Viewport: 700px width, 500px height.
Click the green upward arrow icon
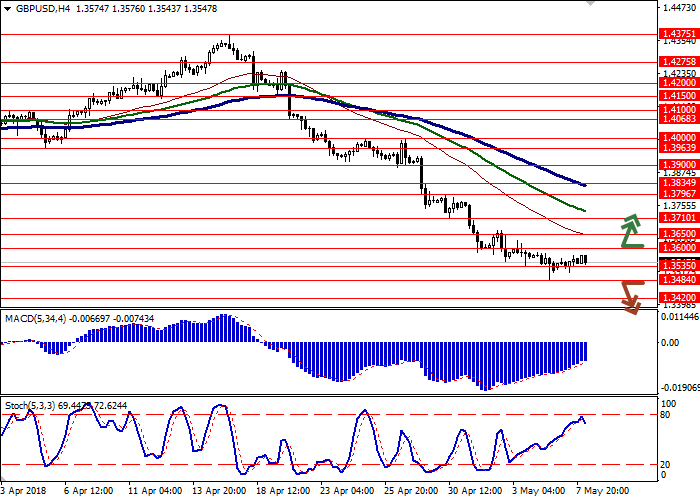pos(630,231)
